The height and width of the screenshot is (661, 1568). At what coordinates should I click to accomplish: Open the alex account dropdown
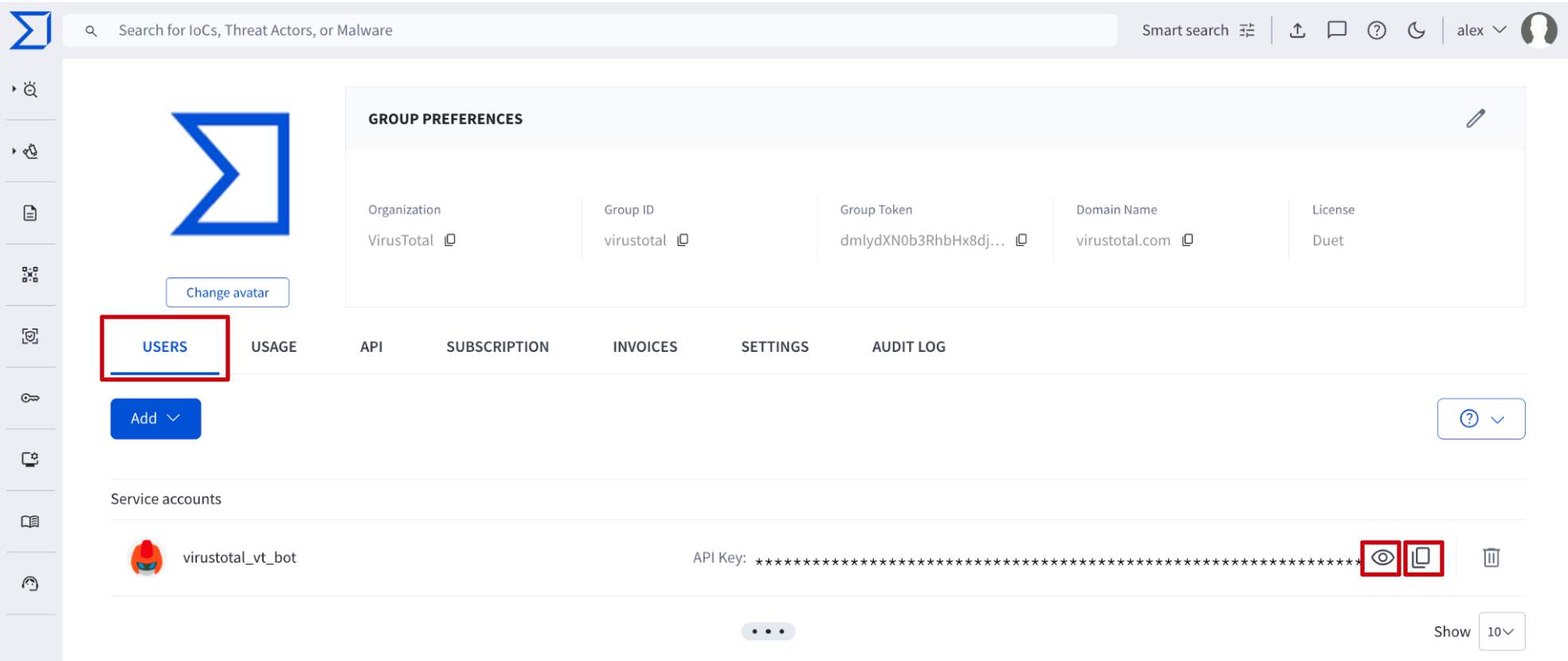[x=1481, y=30]
